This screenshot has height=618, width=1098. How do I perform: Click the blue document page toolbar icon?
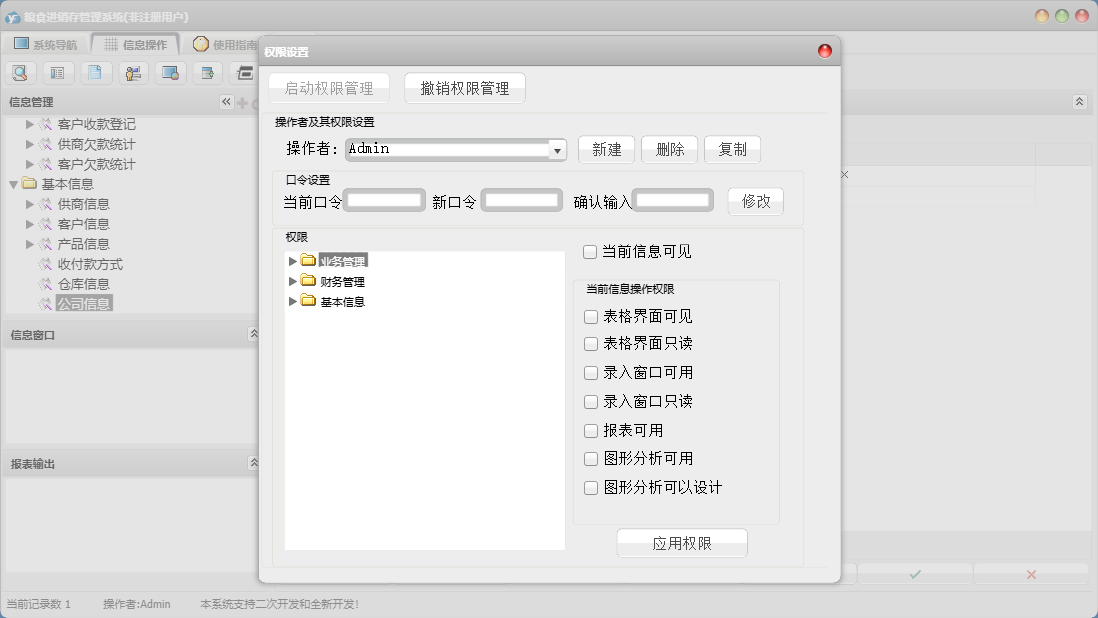95,73
